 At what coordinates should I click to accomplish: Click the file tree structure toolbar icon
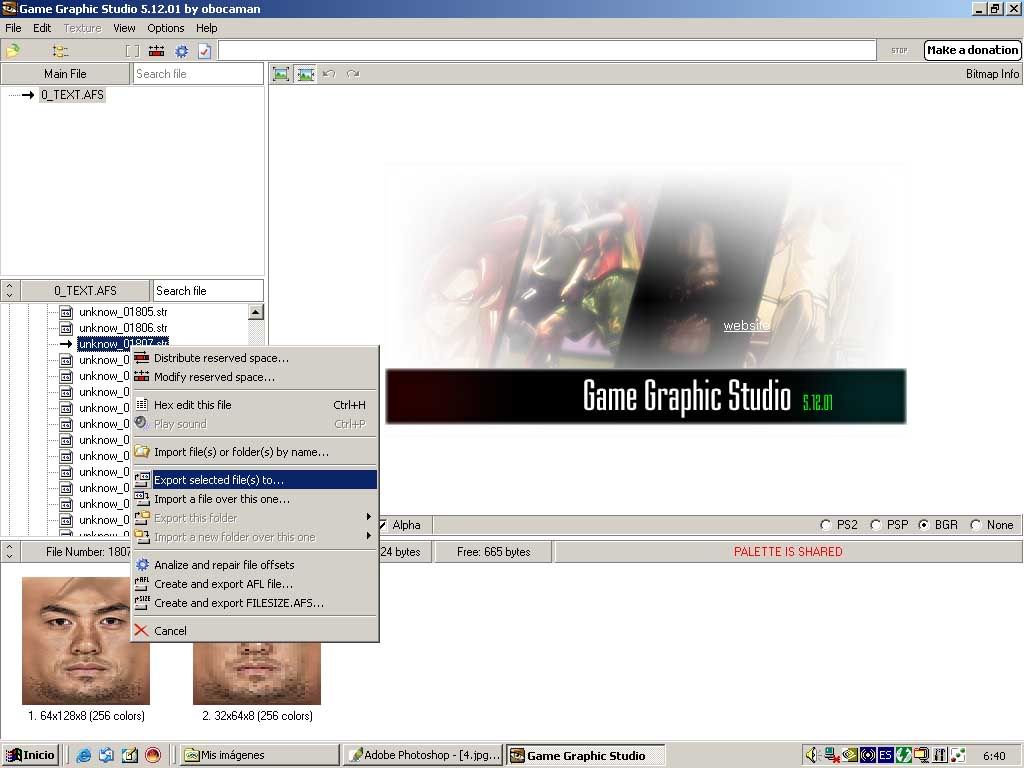[x=60, y=51]
